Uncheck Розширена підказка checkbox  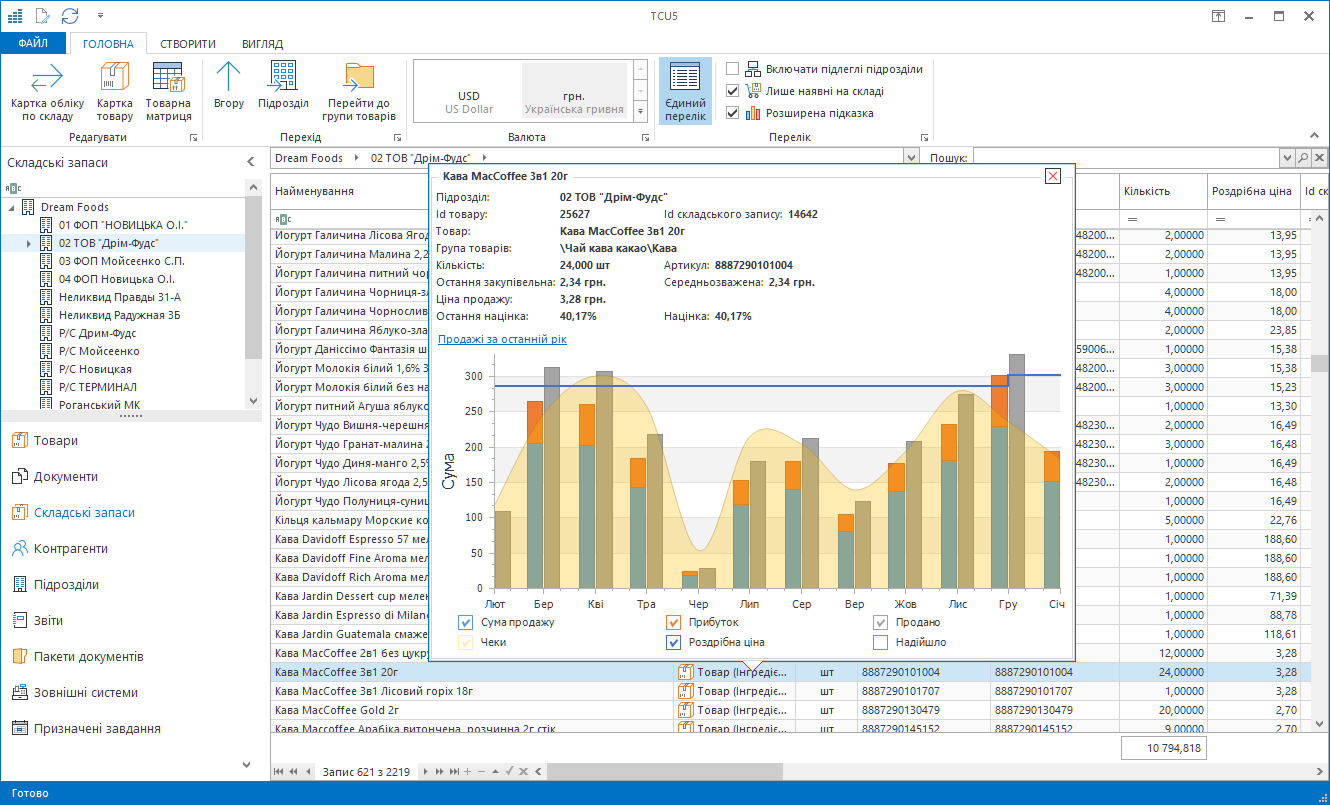[732, 113]
